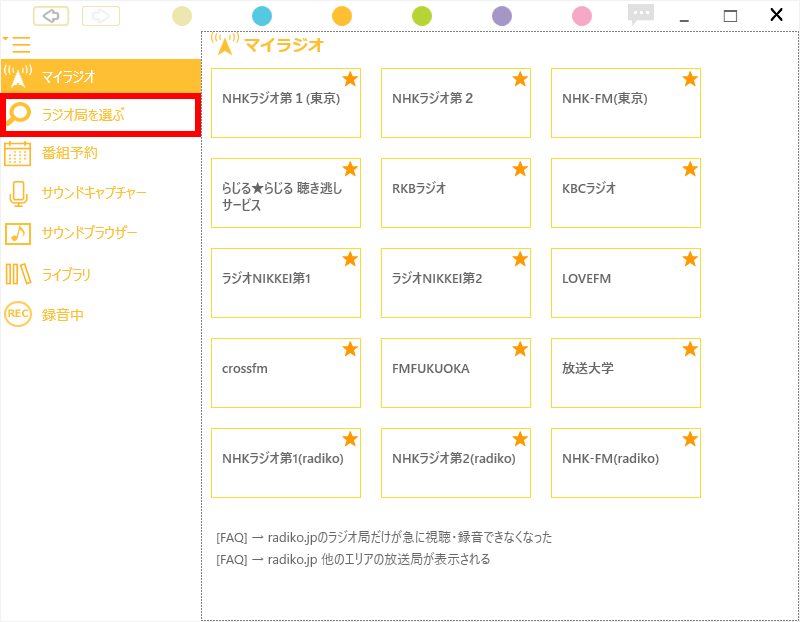The height and width of the screenshot is (622, 800).
Task: Toggle favorite star on ラジオNIKKEI第1
Action: click(350, 259)
